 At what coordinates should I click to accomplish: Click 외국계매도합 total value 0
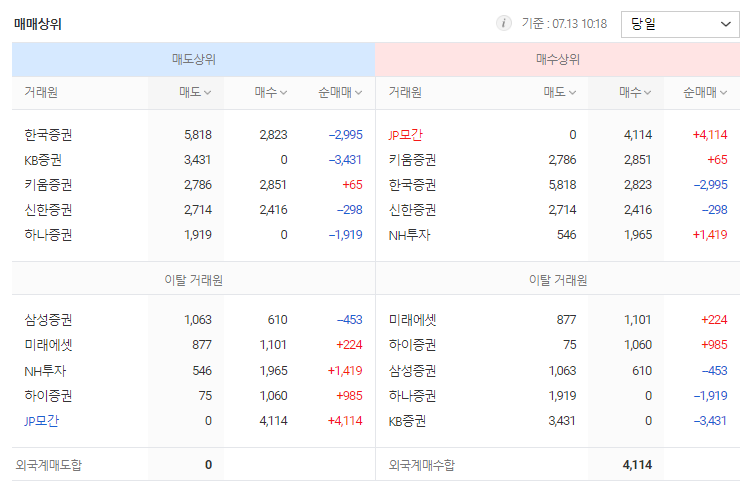point(208,465)
